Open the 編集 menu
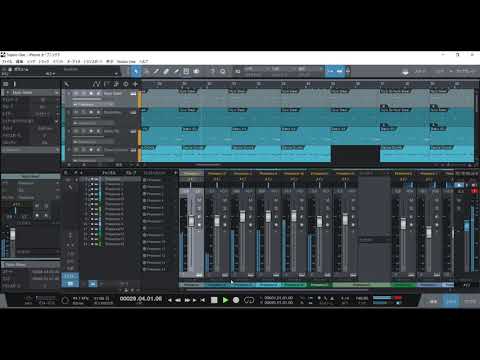 (20, 62)
